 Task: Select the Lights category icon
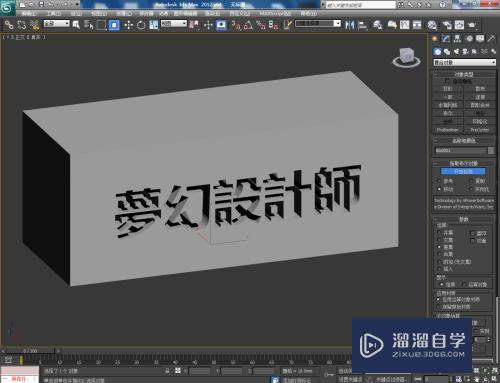[x=456, y=51]
